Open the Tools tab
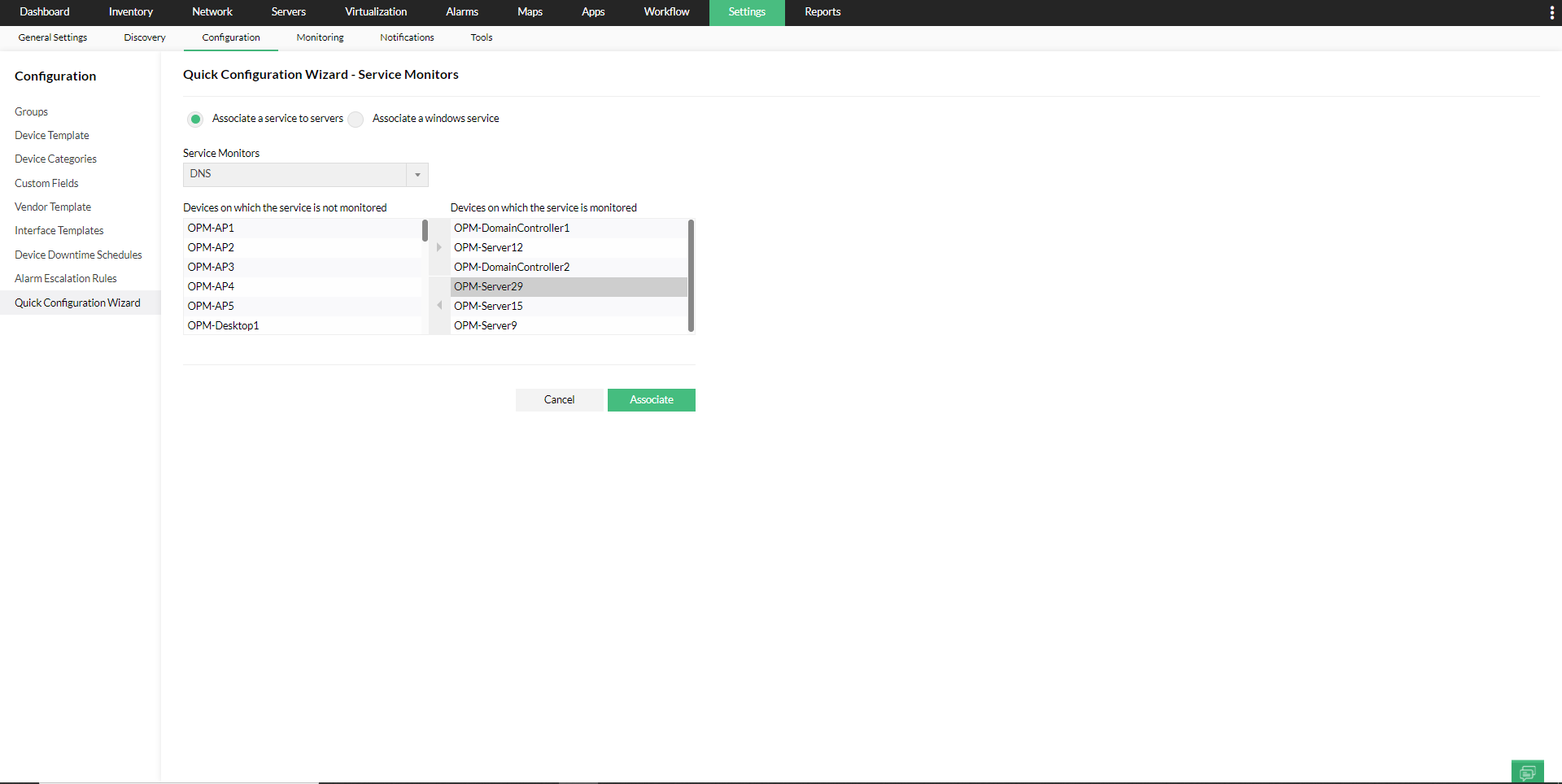The width and height of the screenshot is (1562, 784). point(481,37)
